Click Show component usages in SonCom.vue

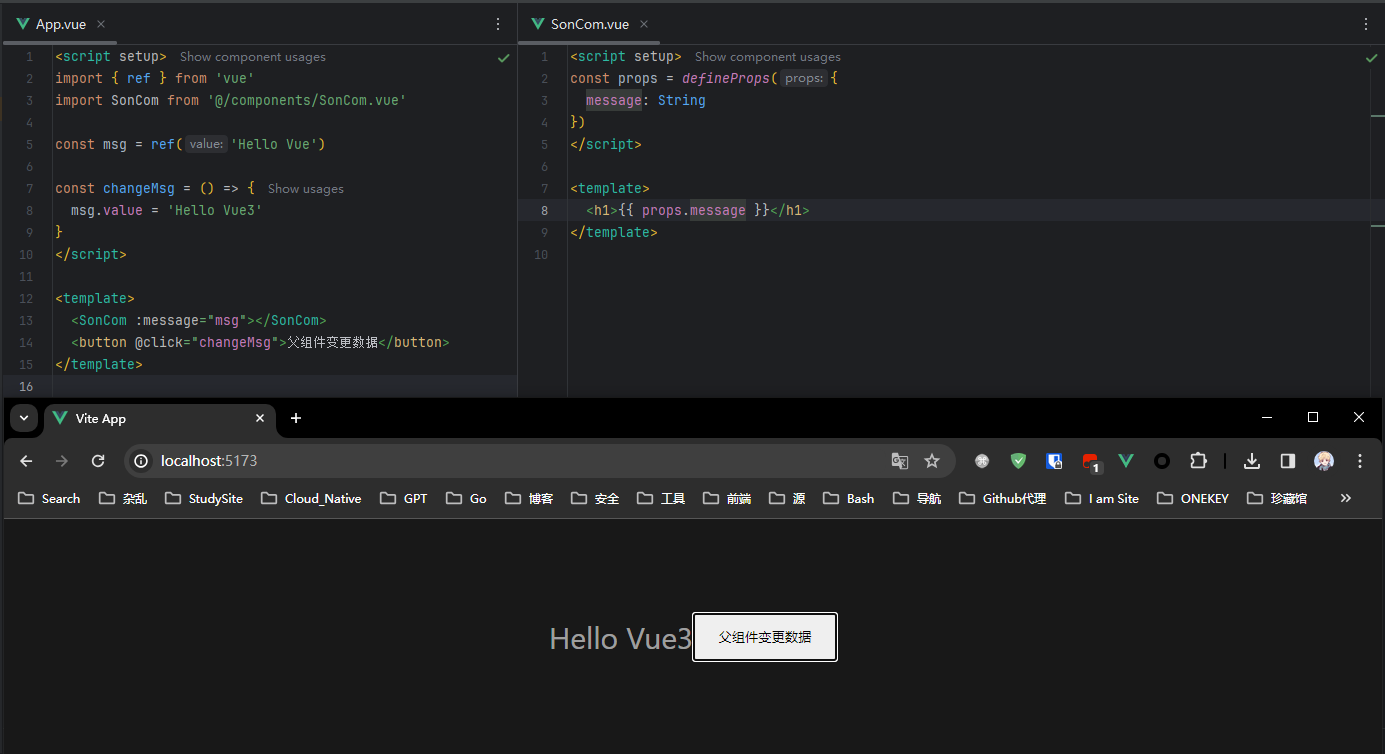tap(768, 57)
